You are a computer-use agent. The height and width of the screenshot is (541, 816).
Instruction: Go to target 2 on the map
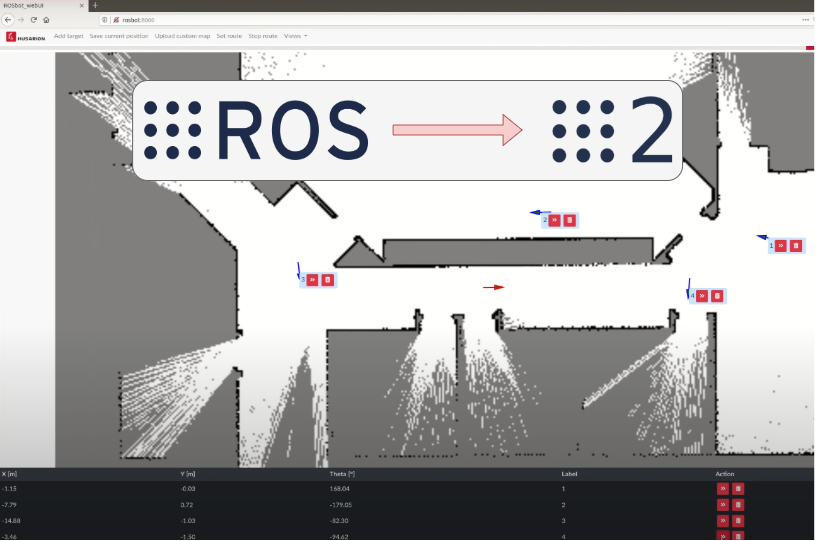pos(555,220)
